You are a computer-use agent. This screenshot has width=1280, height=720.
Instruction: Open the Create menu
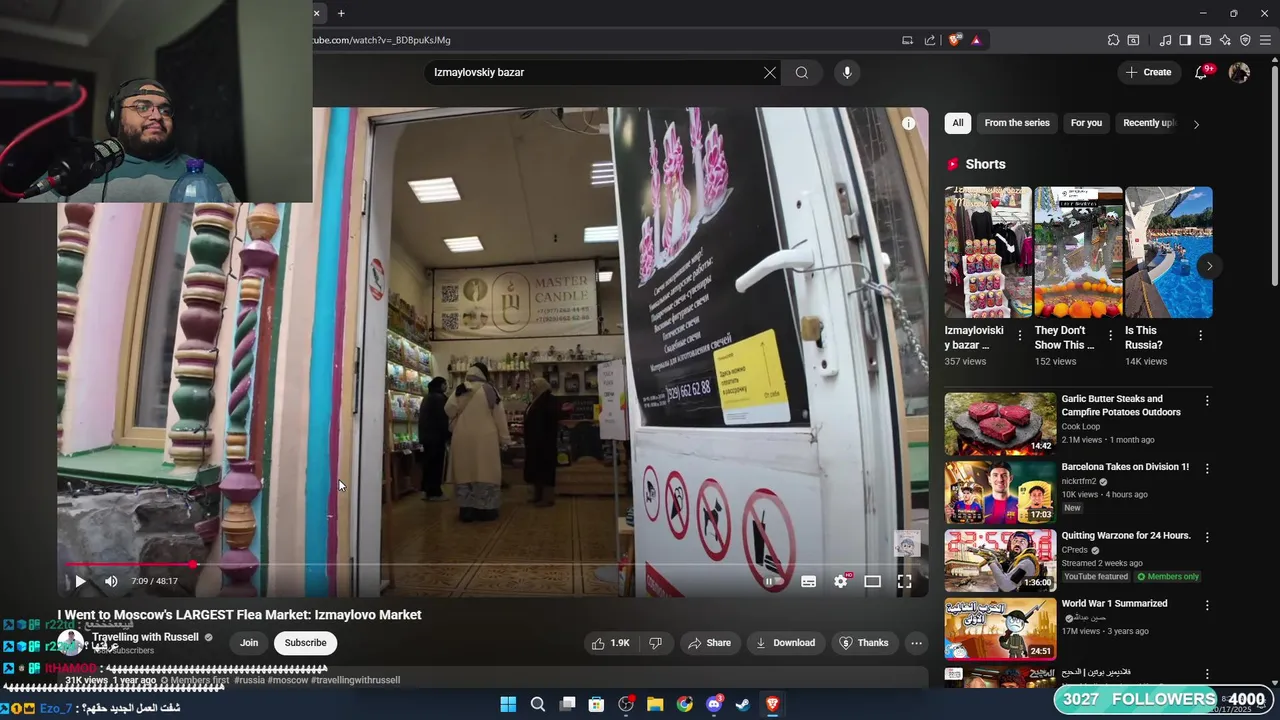click(x=1148, y=72)
